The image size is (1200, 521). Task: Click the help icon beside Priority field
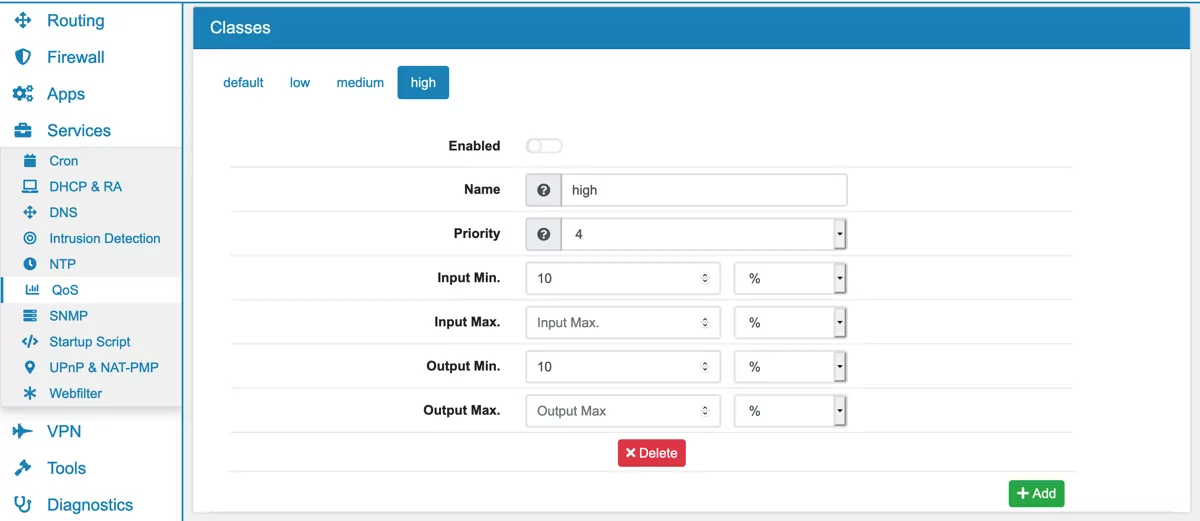[544, 234]
